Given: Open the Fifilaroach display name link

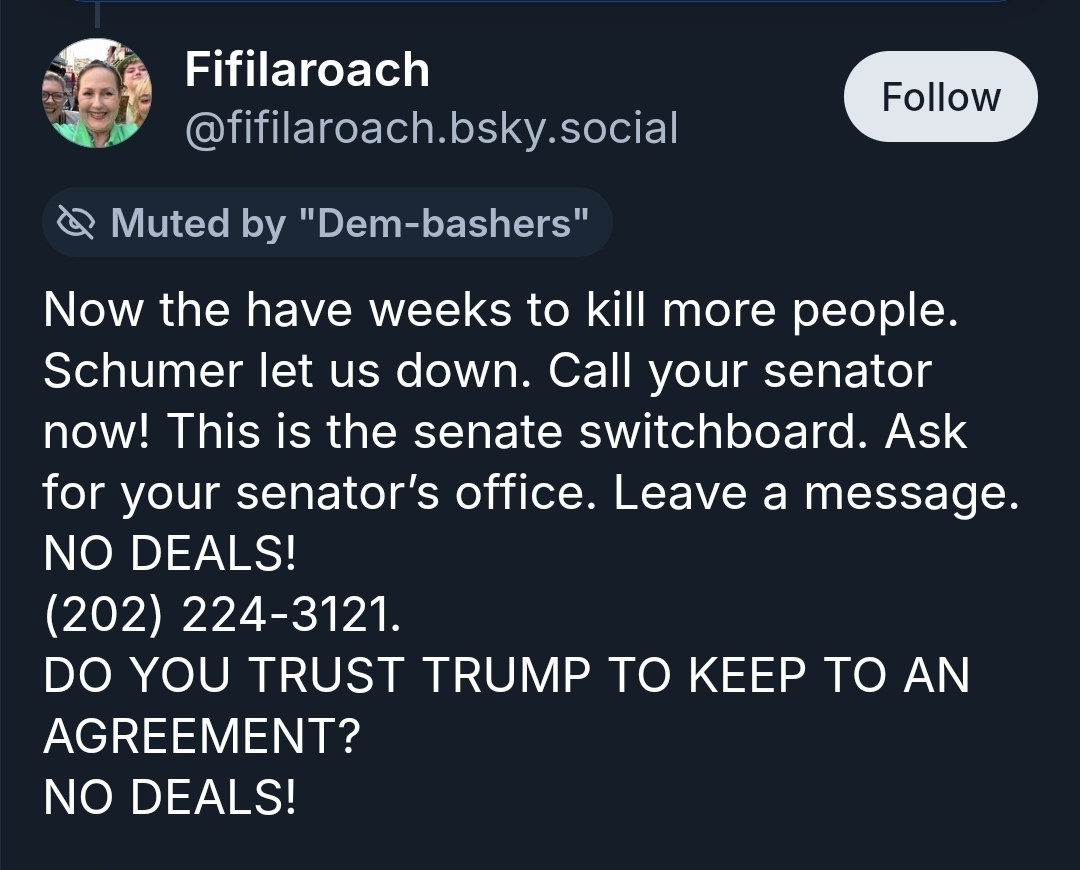Looking at the screenshot, I should click(307, 70).
